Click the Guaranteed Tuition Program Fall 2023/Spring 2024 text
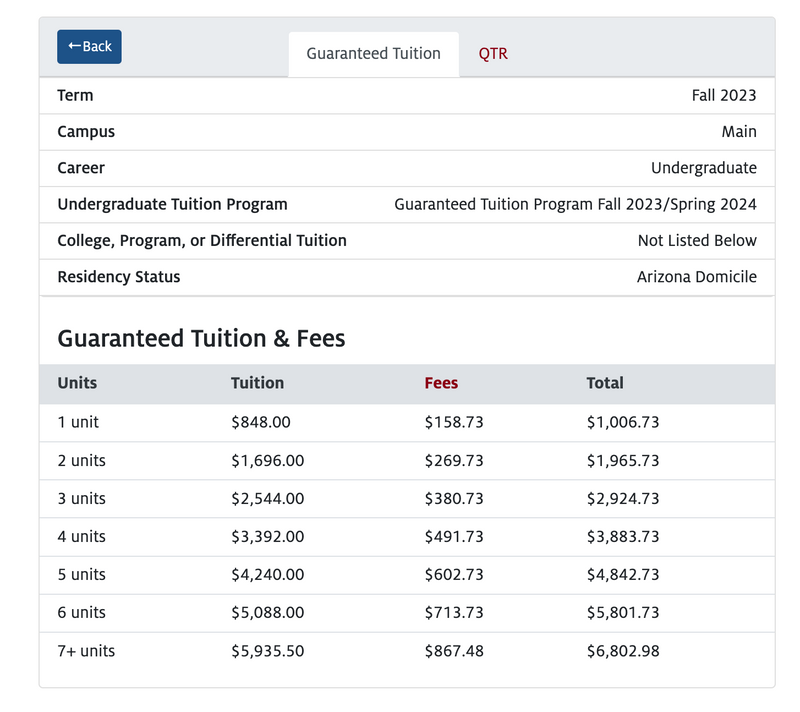 tap(575, 205)
